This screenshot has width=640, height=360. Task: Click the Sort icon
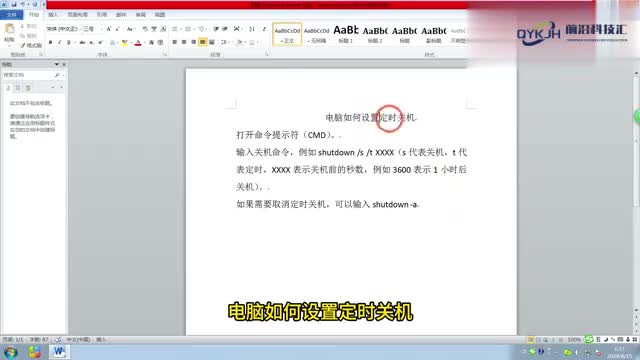(252, 29)
